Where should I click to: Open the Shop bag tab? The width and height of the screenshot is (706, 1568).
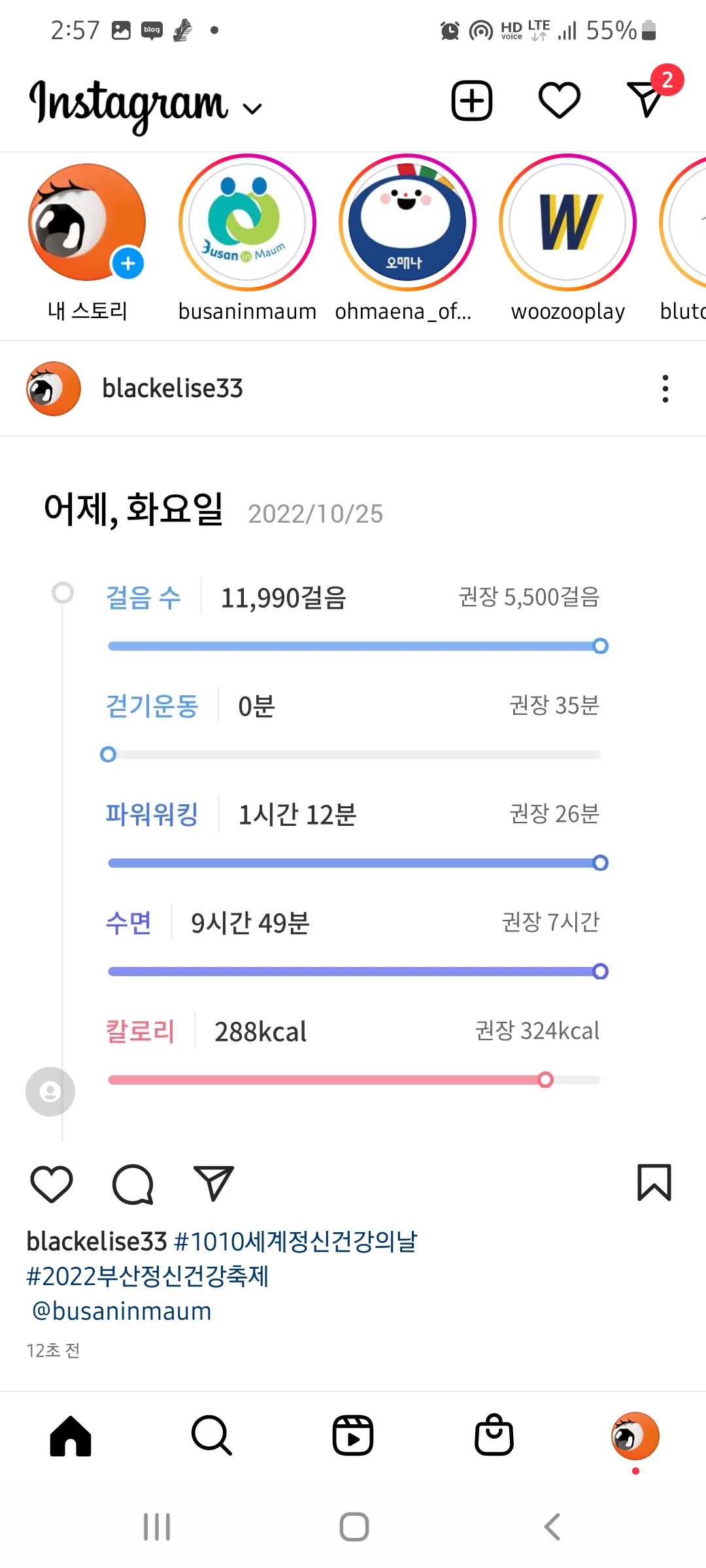tap(494, 1436)
